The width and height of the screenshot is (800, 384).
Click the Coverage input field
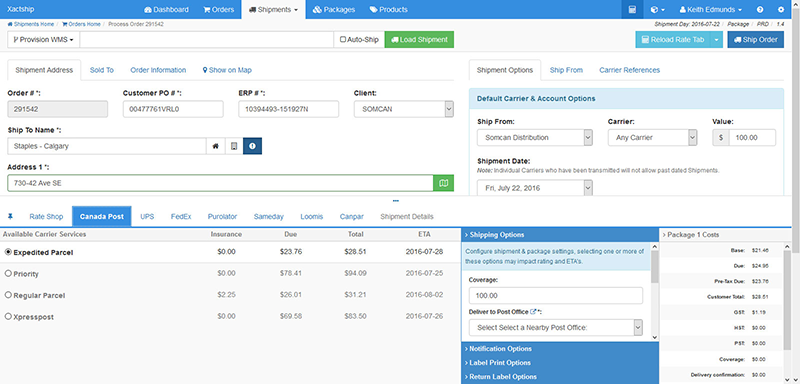pos(556,295)
